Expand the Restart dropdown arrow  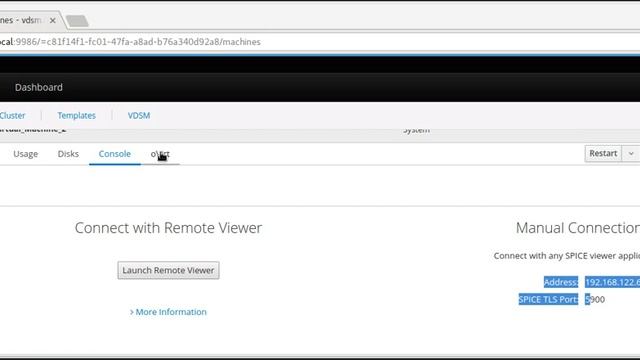click(x=631, y=153)
